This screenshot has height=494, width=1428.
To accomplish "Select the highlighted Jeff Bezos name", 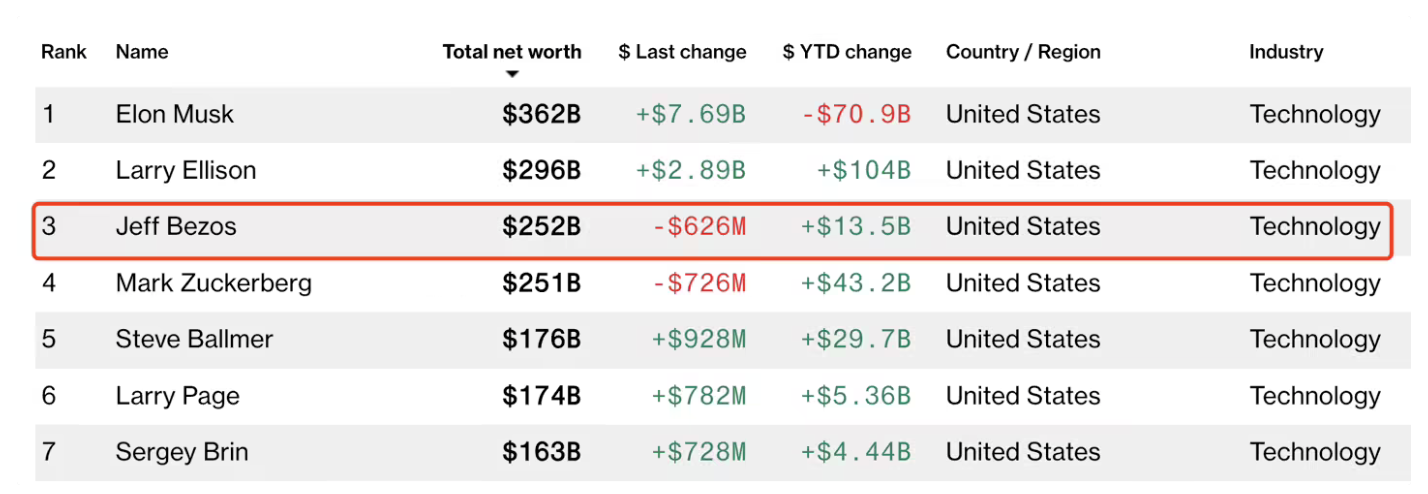I will pos(176,227).
